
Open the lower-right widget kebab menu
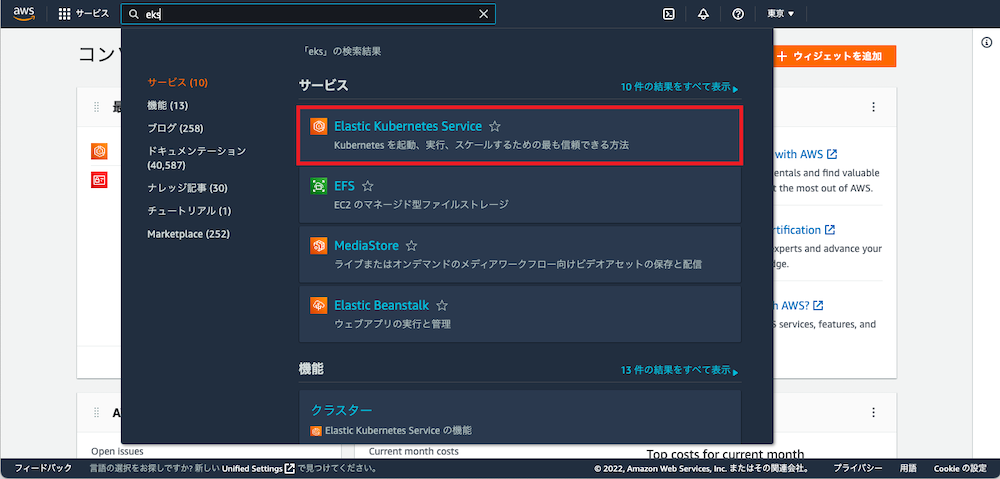pos(873,413)
